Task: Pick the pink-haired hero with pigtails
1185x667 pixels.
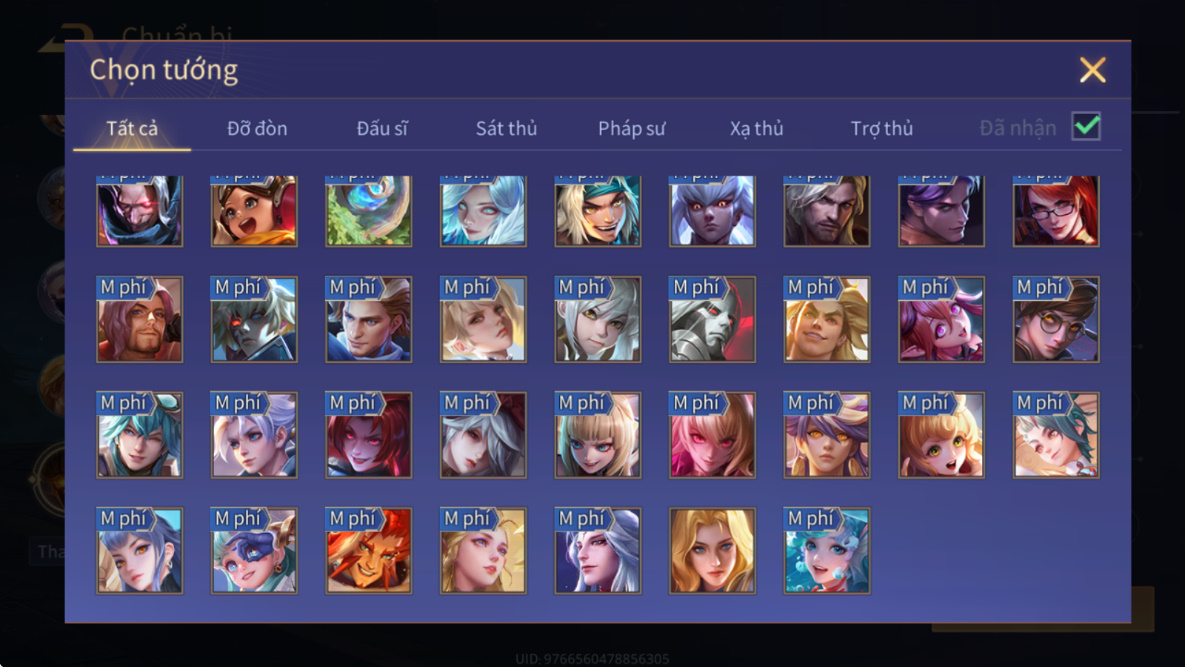Action: (941, 319)
